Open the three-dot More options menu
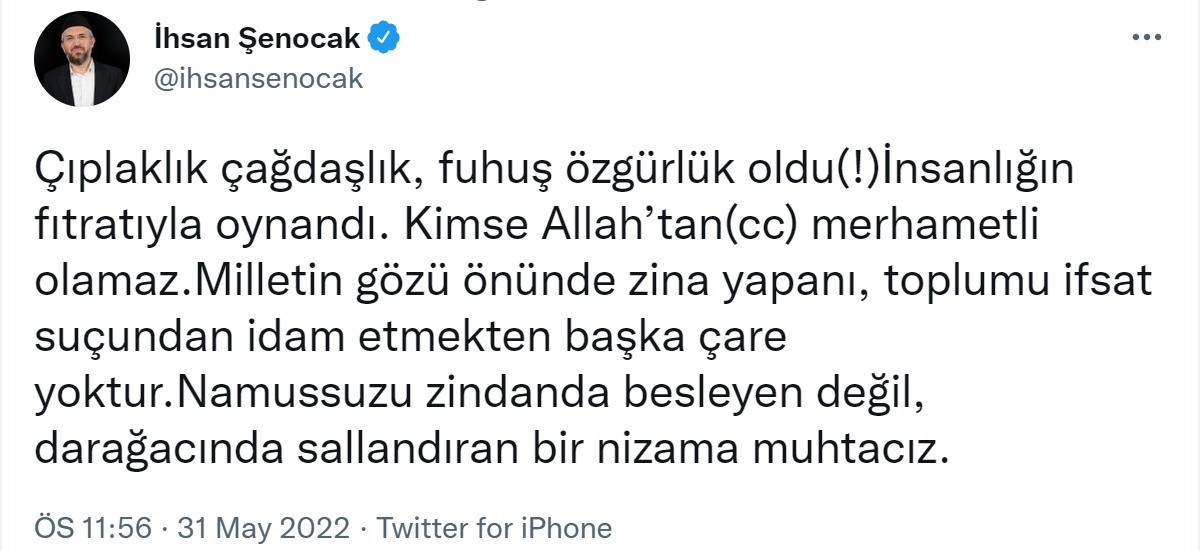Viewport: 1203px width, 551px height. pos(1146,37)
